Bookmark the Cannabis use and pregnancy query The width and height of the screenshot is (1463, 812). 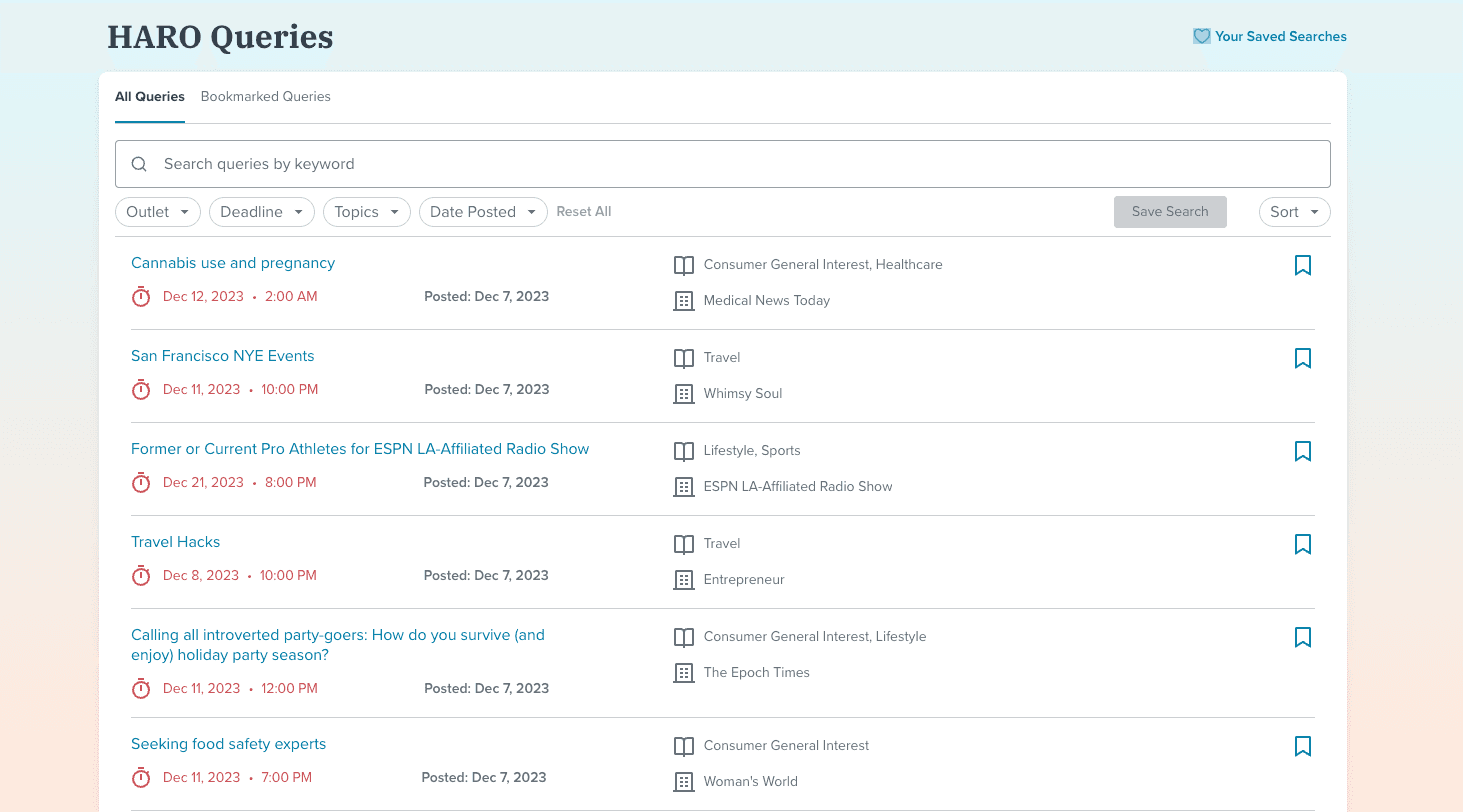coord(1302,265)
